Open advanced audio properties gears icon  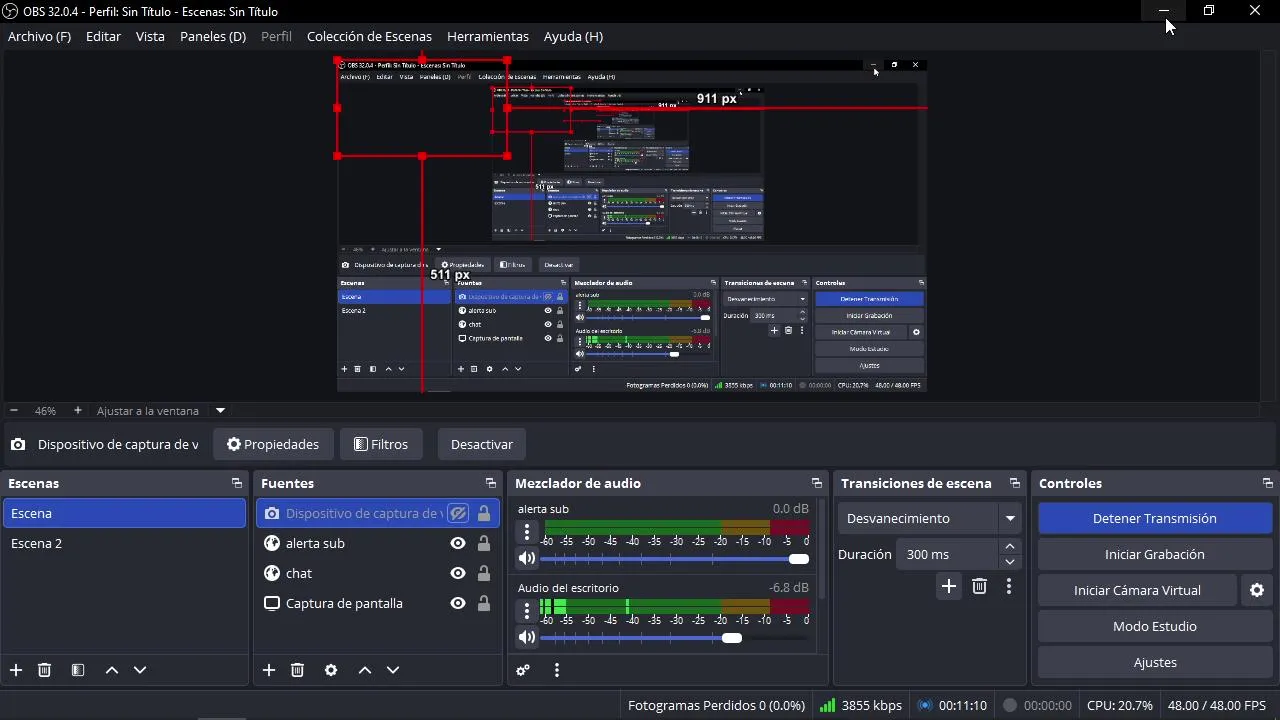[523, 670]
